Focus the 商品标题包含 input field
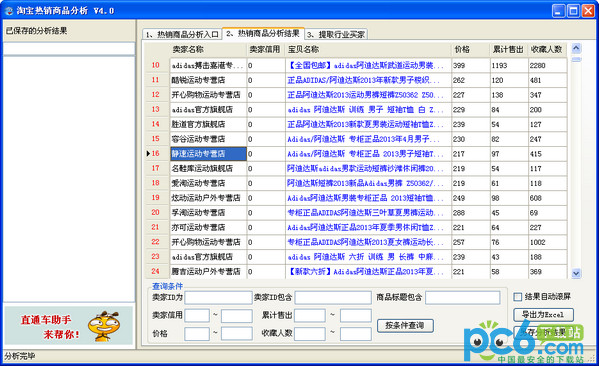The image size is (599, 366). click(463, 297)
